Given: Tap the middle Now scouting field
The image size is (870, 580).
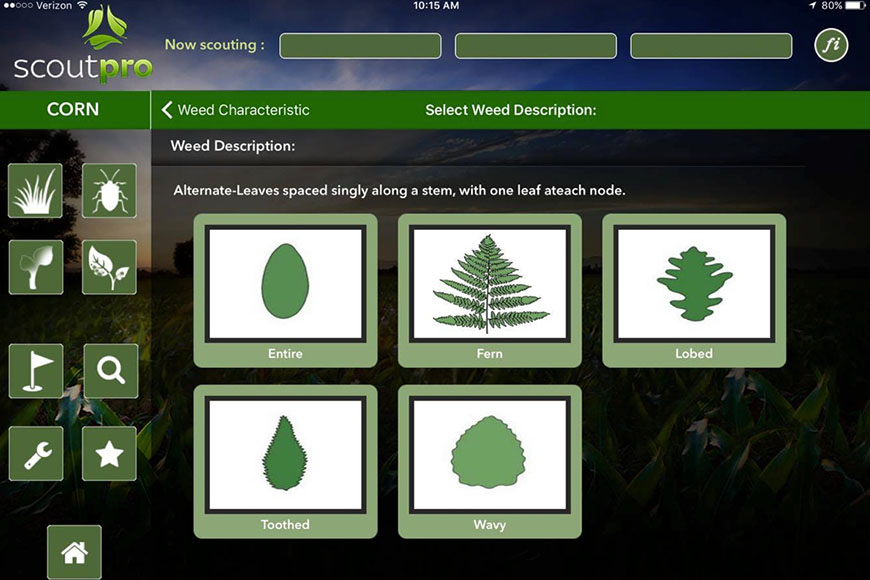Looking at the screenshot, I should [x=536, y=46].
